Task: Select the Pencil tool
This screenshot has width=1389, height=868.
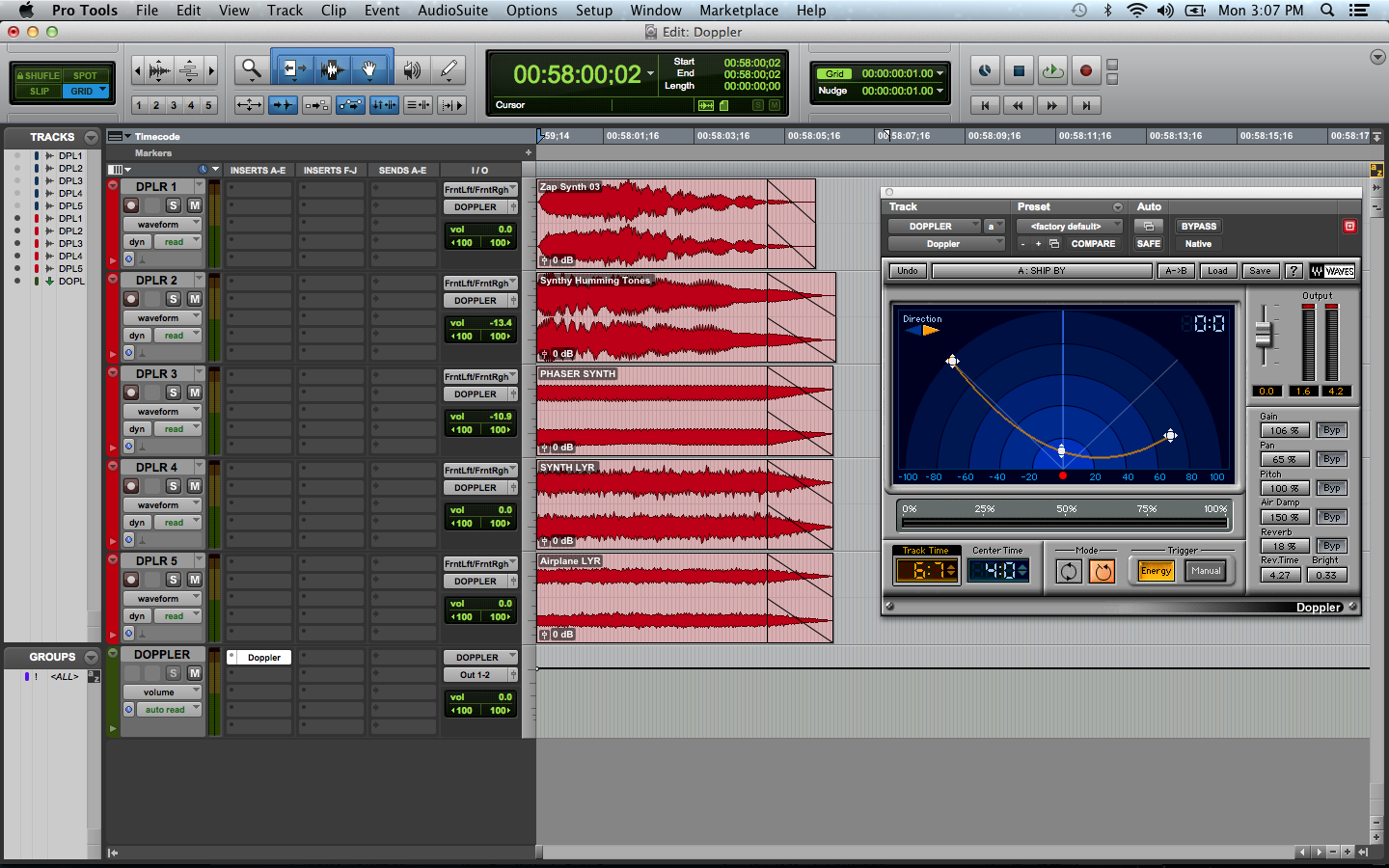Action: [449, 69]
